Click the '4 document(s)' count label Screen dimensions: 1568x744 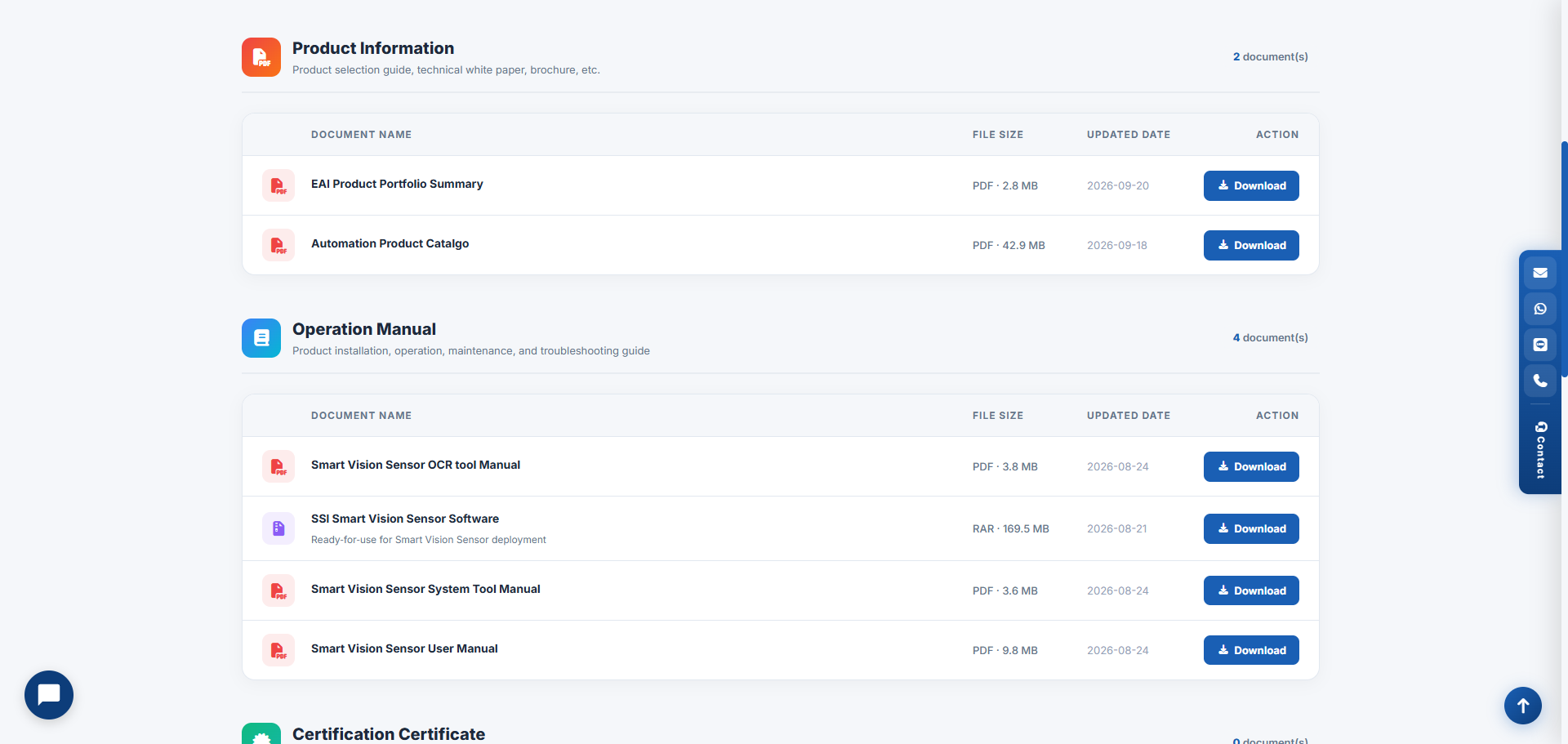(1271, 337)
